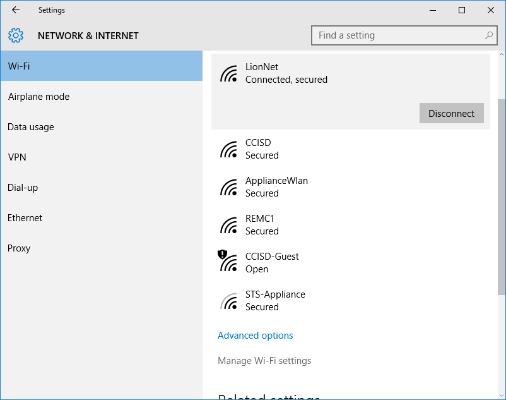Viewport: 506px width, 400px height.
Task: Go to VPN settings
Action: point(101,157)
